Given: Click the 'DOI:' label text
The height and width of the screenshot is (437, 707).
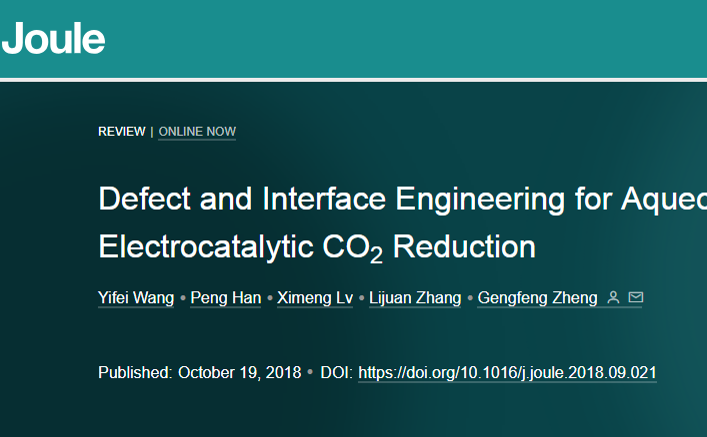Looking at the screenshot, I should pos(336,372).
